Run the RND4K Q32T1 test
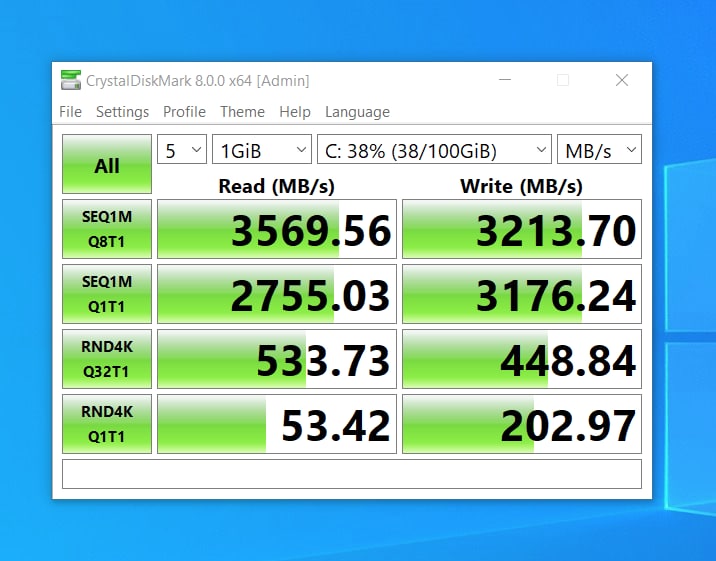The width and height of the screenshot is (716, 561). click(x=107, y=359)
